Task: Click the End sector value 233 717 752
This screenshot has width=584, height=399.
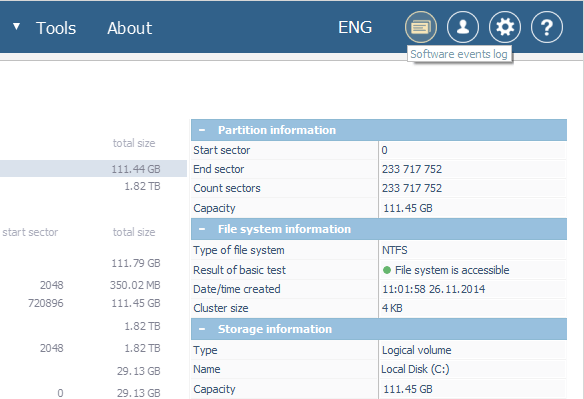Action: click(x=412, y=169)
